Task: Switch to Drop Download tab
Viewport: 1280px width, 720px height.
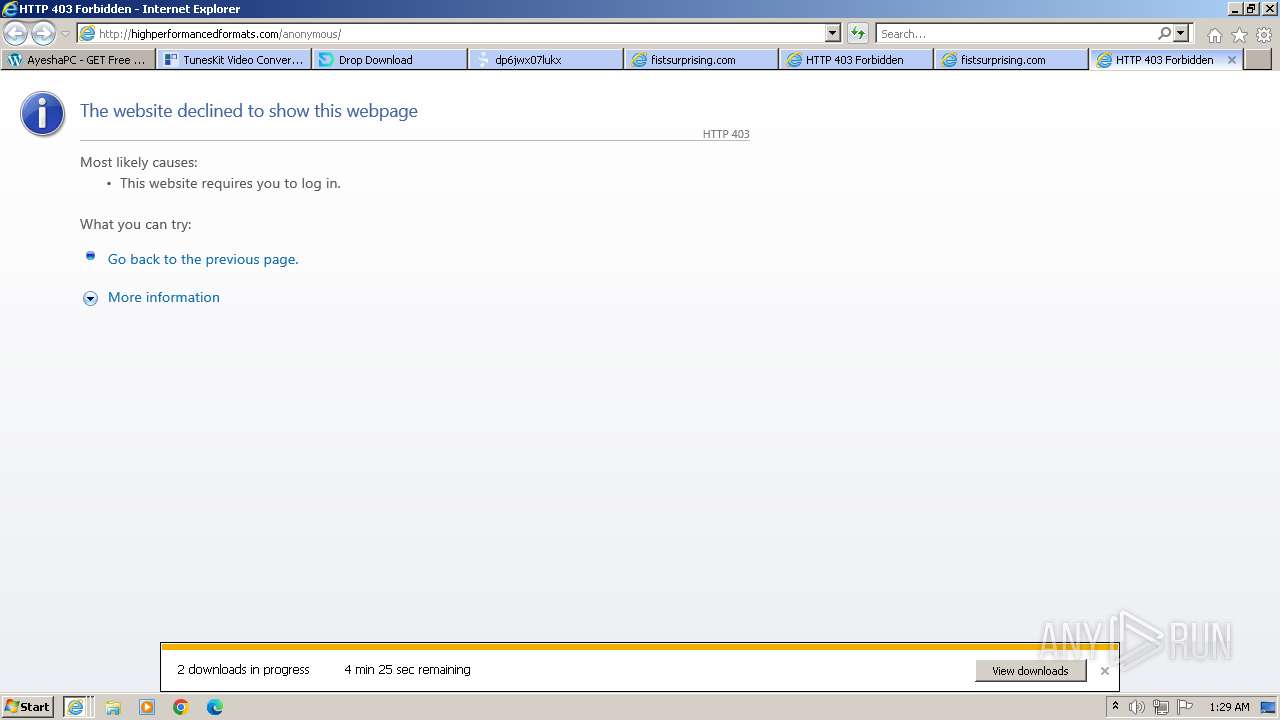Action: click(x=390, y=60)
